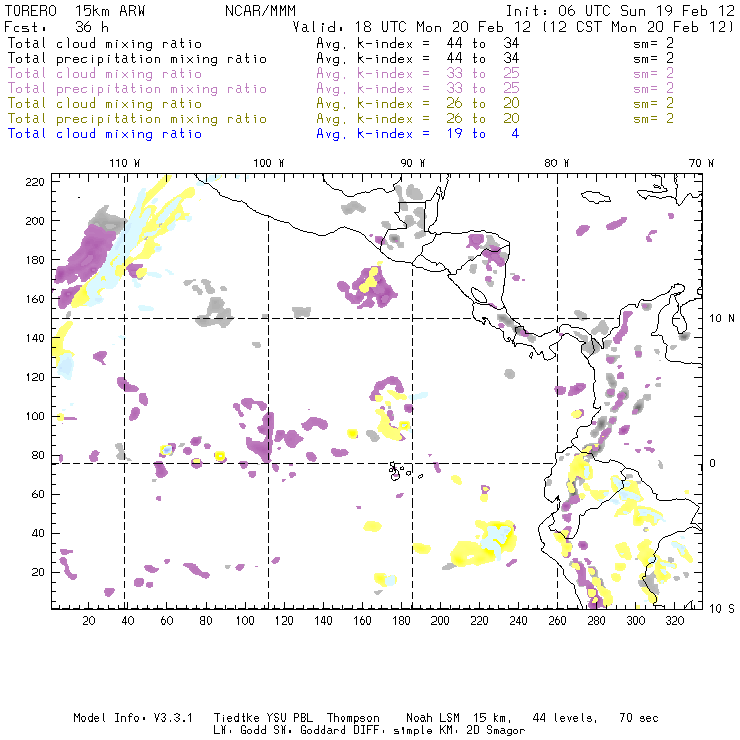Select the "Tiedtke YSU PBL" footer text
The height and width of the screenshot is (740, 740).
coord(264,718)
